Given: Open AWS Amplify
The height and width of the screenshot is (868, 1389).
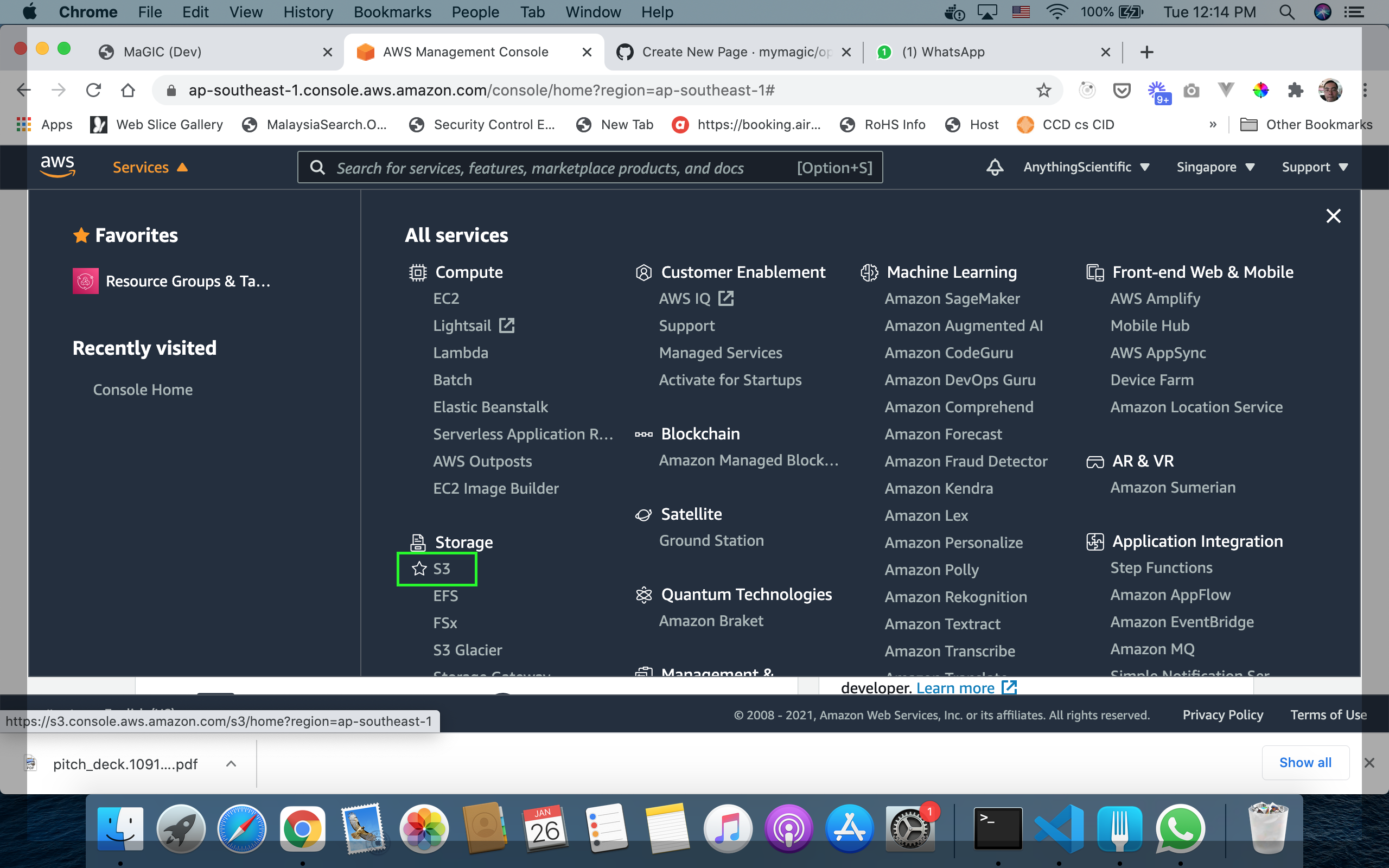Looking at the screenshot, I should 1155,298.
